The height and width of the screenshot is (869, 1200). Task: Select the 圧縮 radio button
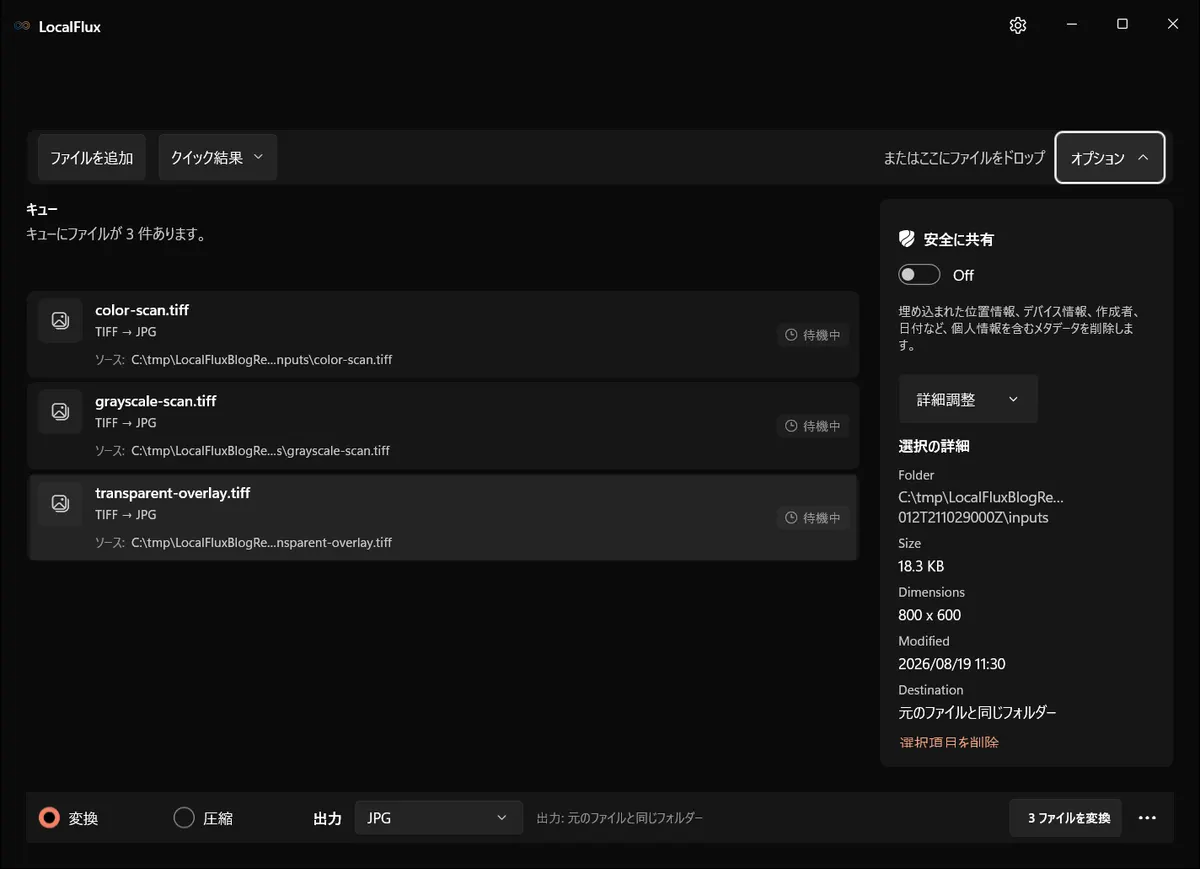click(x=184, y=818)
